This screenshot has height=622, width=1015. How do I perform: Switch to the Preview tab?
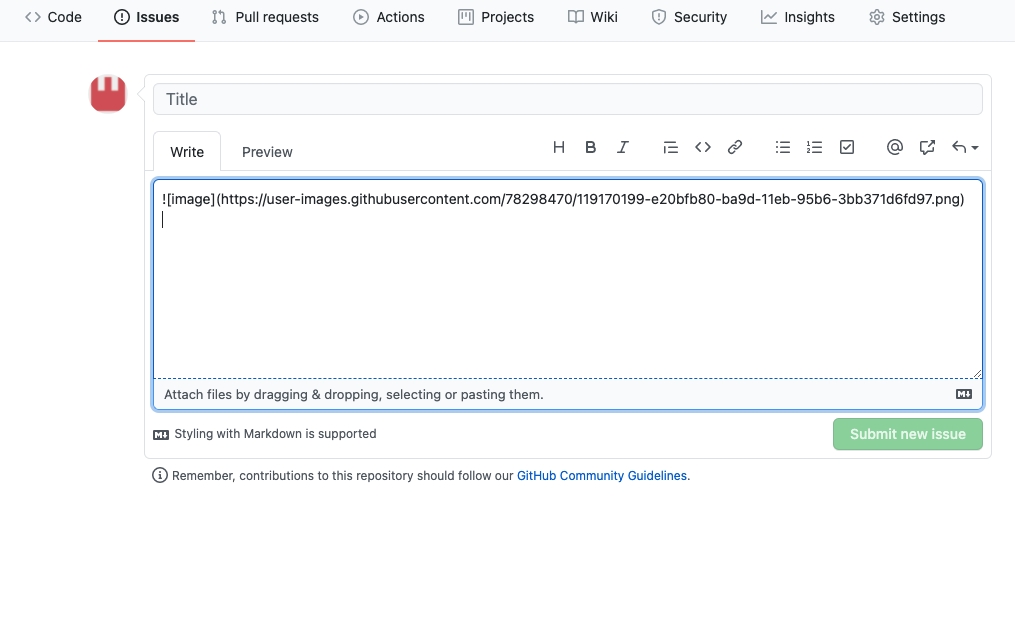[x=266, y=152]
